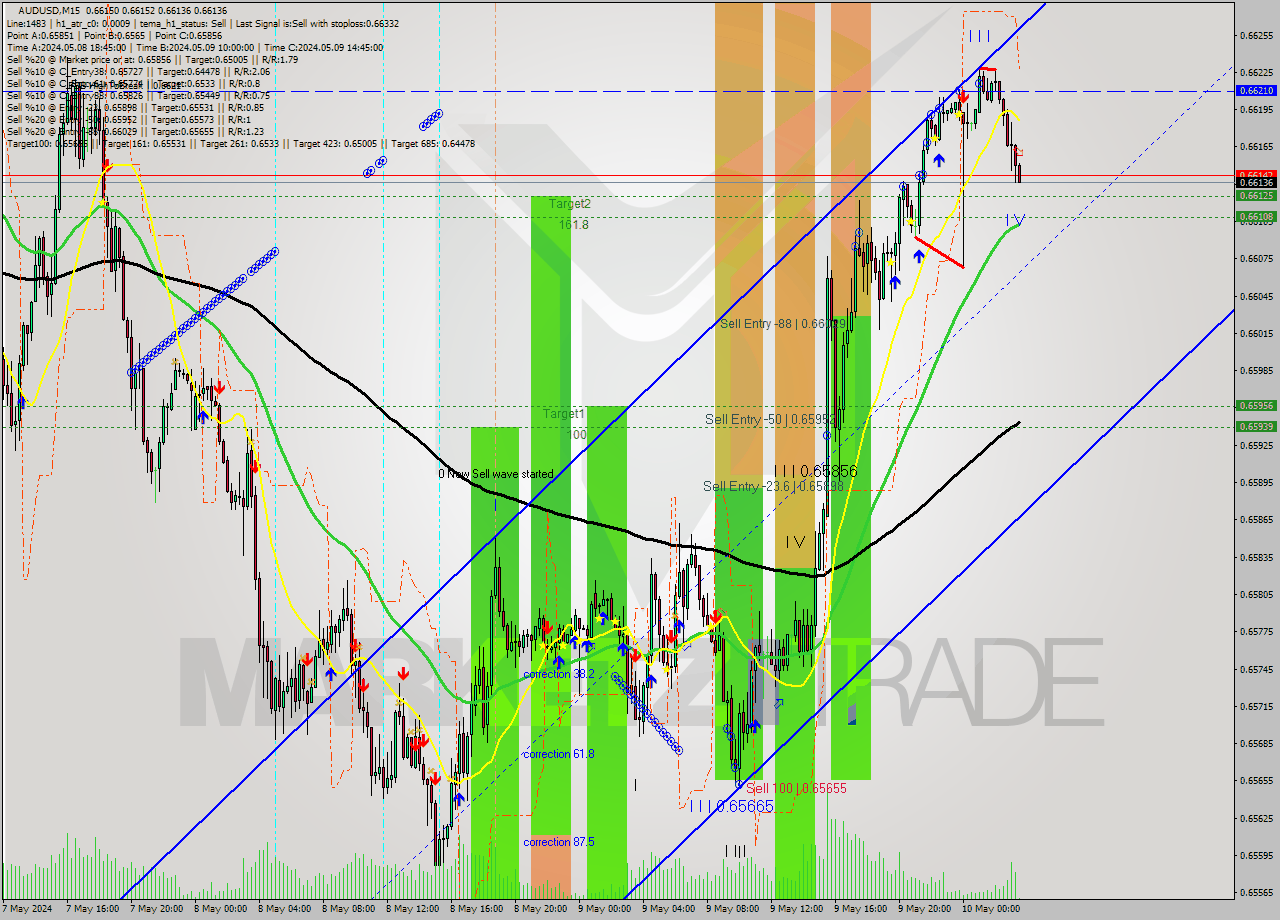Click the '8 May 12:00' time axis label
Image resolution: width=1280 pixels, height=920 pixels.
(413, 910)
